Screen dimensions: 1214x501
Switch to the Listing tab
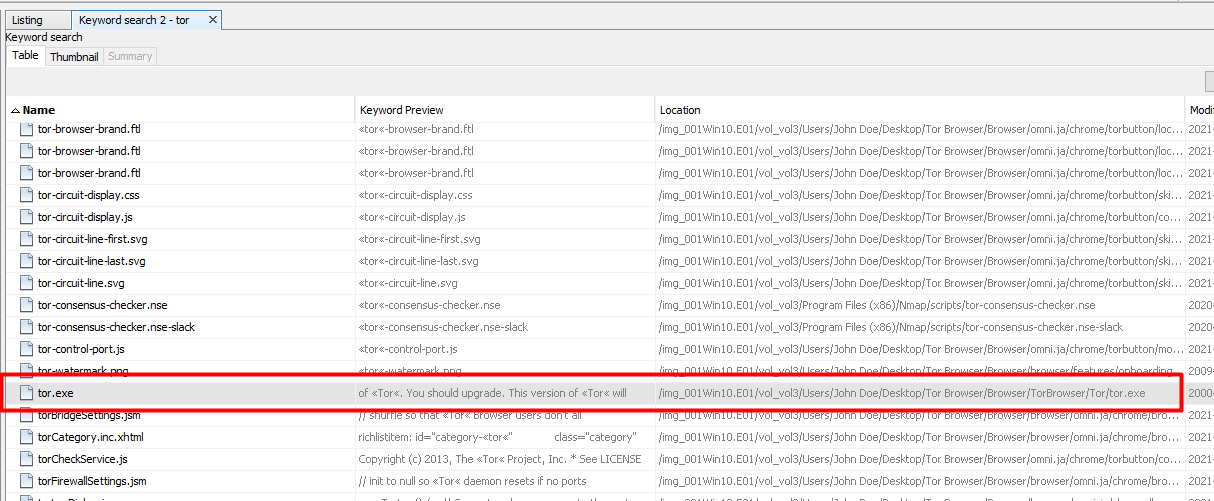coord(27,20)
